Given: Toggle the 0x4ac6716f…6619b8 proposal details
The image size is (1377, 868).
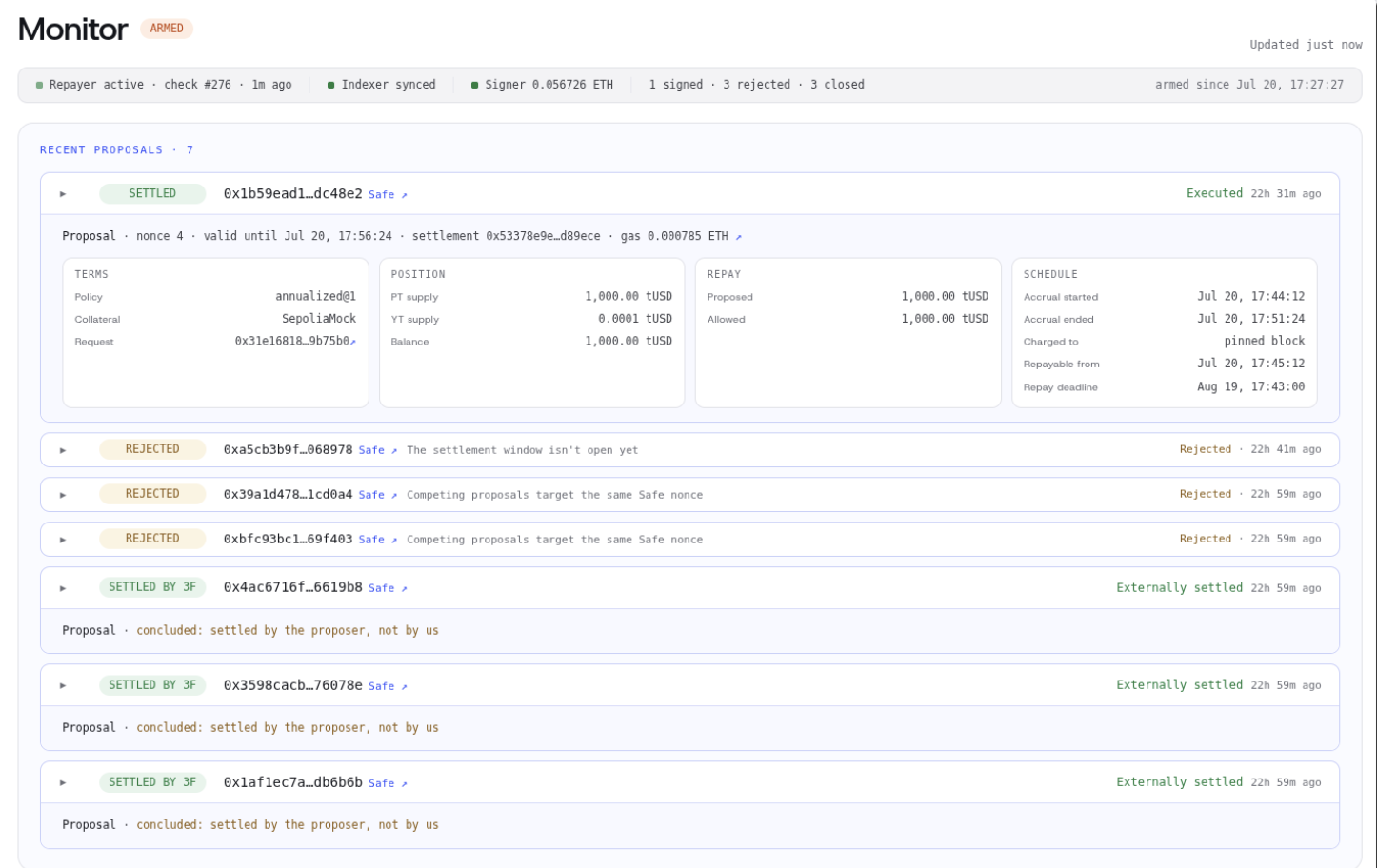Looking at the screenshot, I should pos(63,588).
